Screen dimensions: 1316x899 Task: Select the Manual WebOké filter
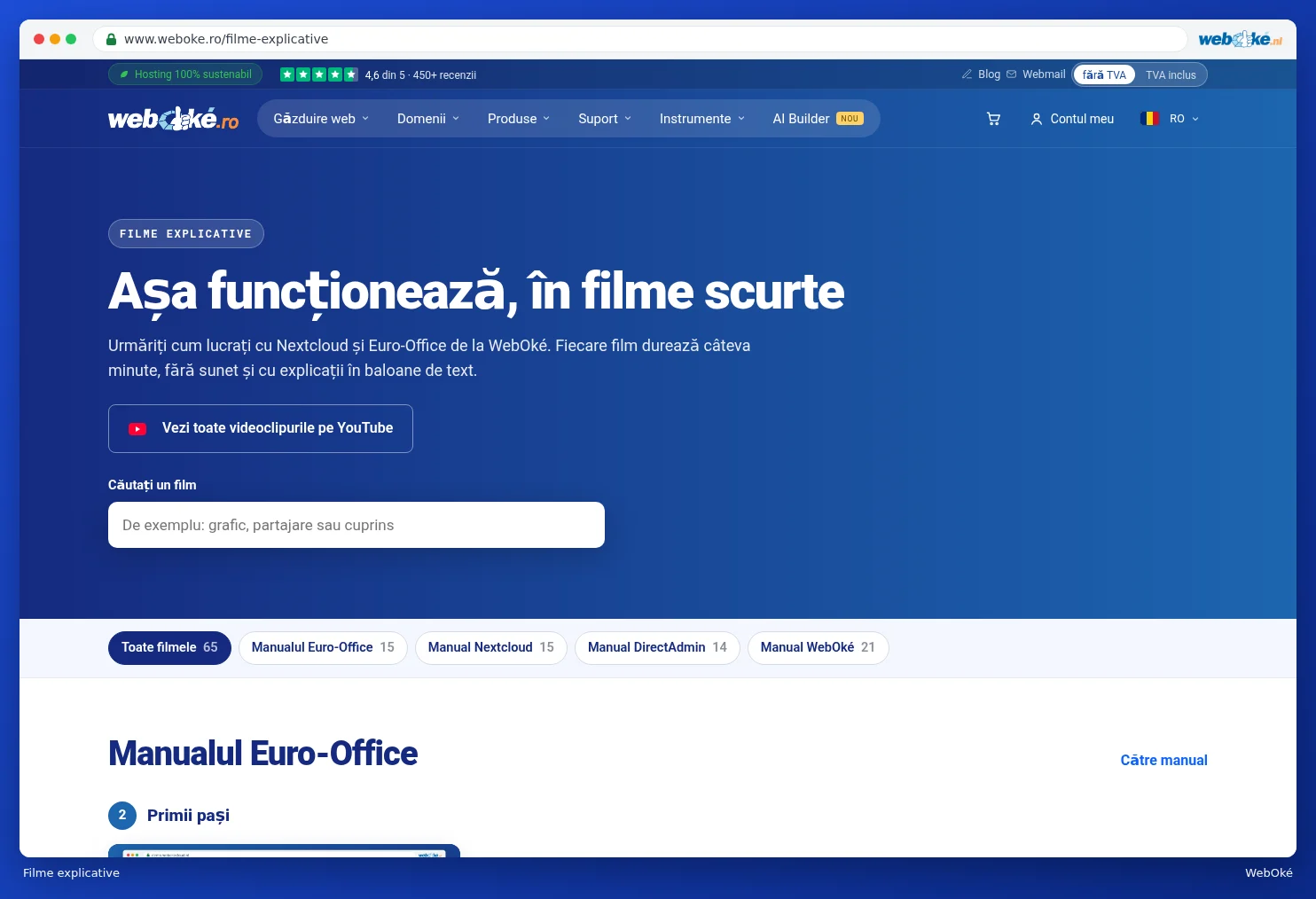coord(818,647)
